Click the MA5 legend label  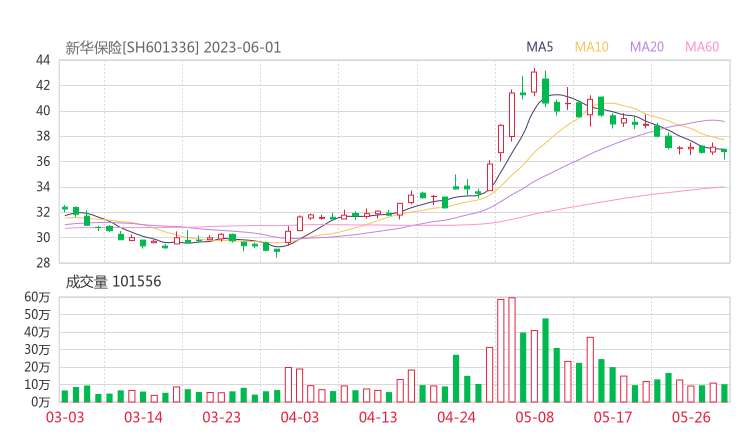pos(539,47)
